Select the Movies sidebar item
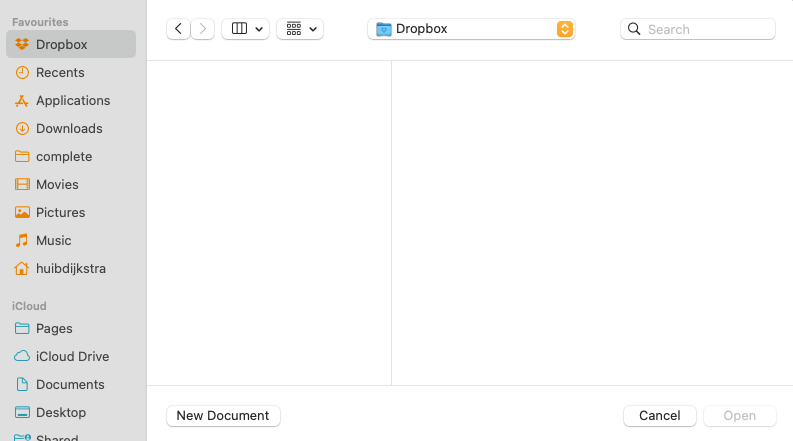 pyautogui.click(x=57, y=184)
